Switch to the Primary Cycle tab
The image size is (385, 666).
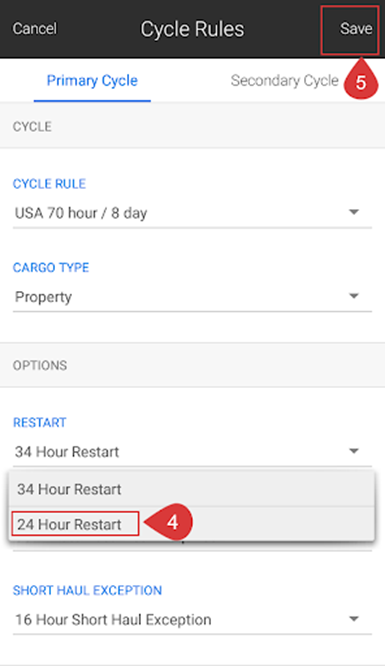pos(92,80)
